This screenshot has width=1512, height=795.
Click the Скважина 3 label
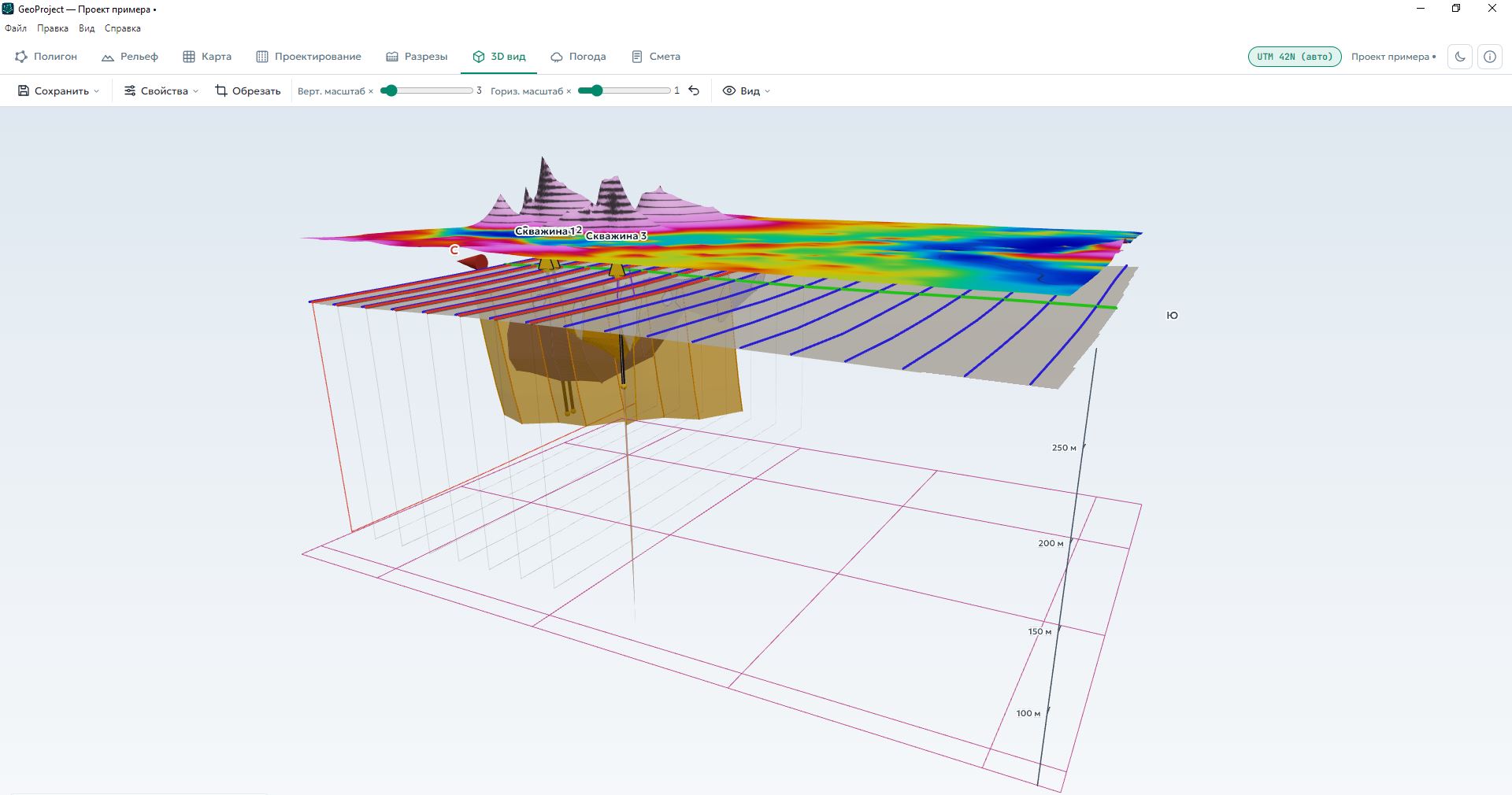pos(616,235)
